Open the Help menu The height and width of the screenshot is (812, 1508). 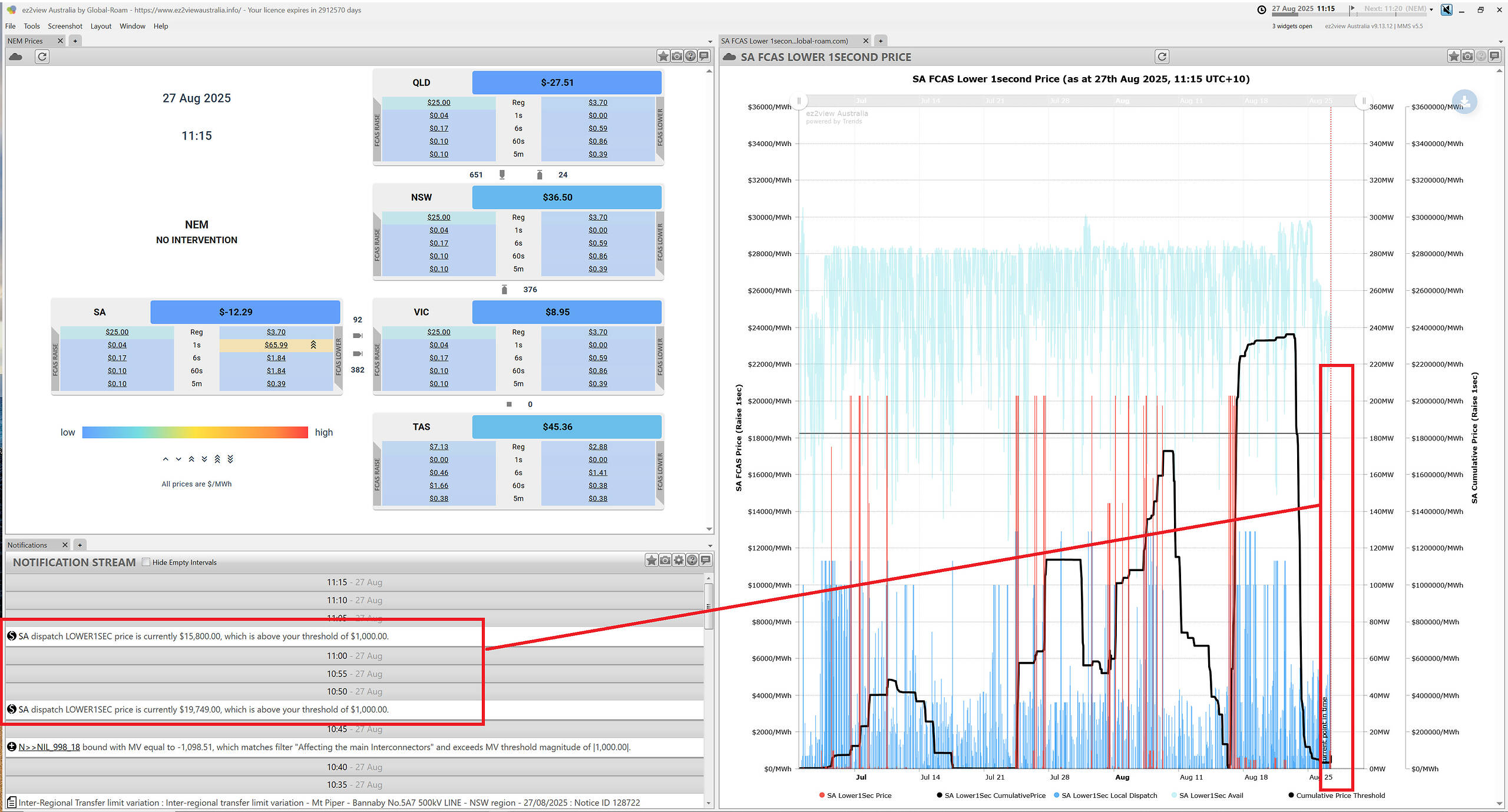click(x=161, y=26)
